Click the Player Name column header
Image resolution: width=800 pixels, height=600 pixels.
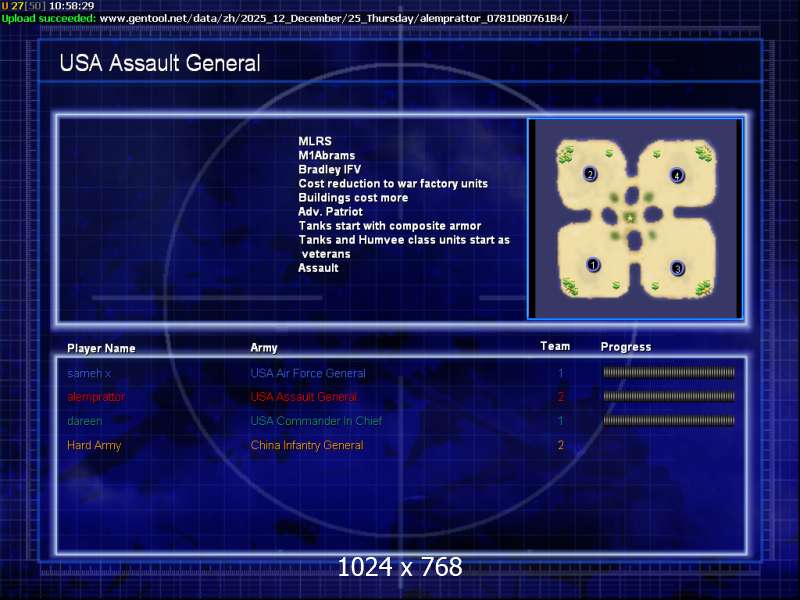(101, 348)
